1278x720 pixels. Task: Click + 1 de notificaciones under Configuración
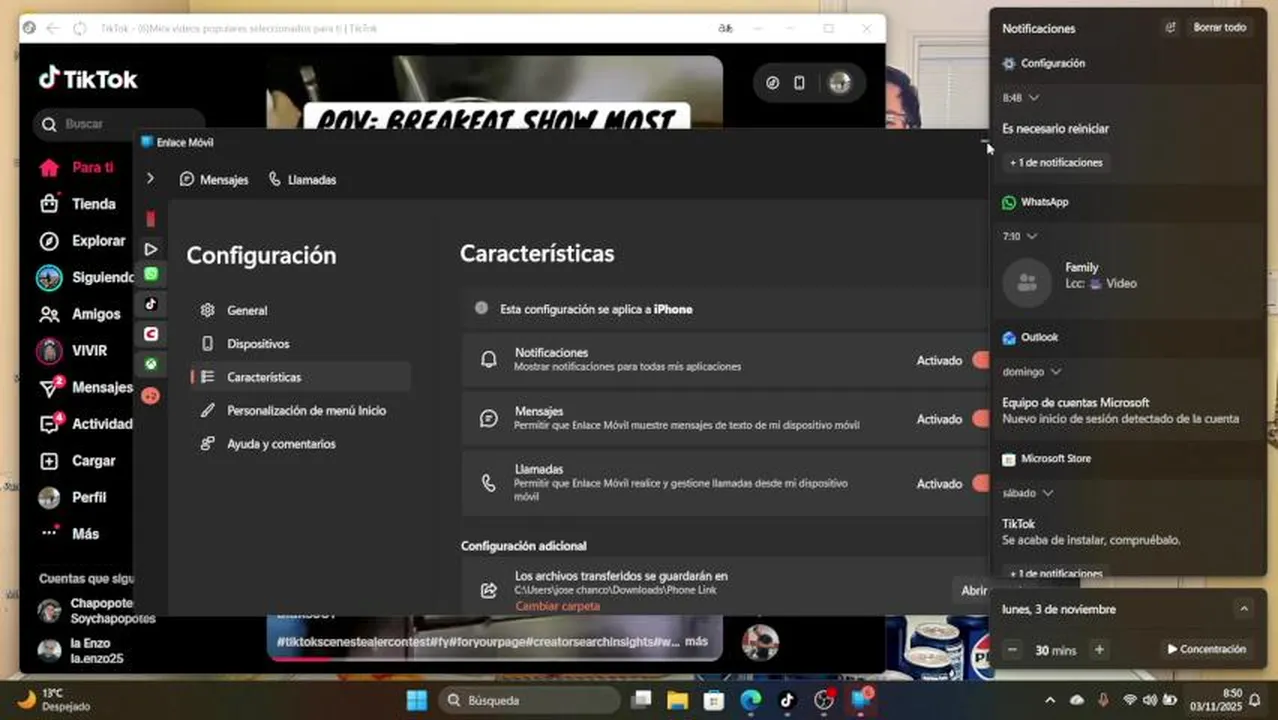1056,162
